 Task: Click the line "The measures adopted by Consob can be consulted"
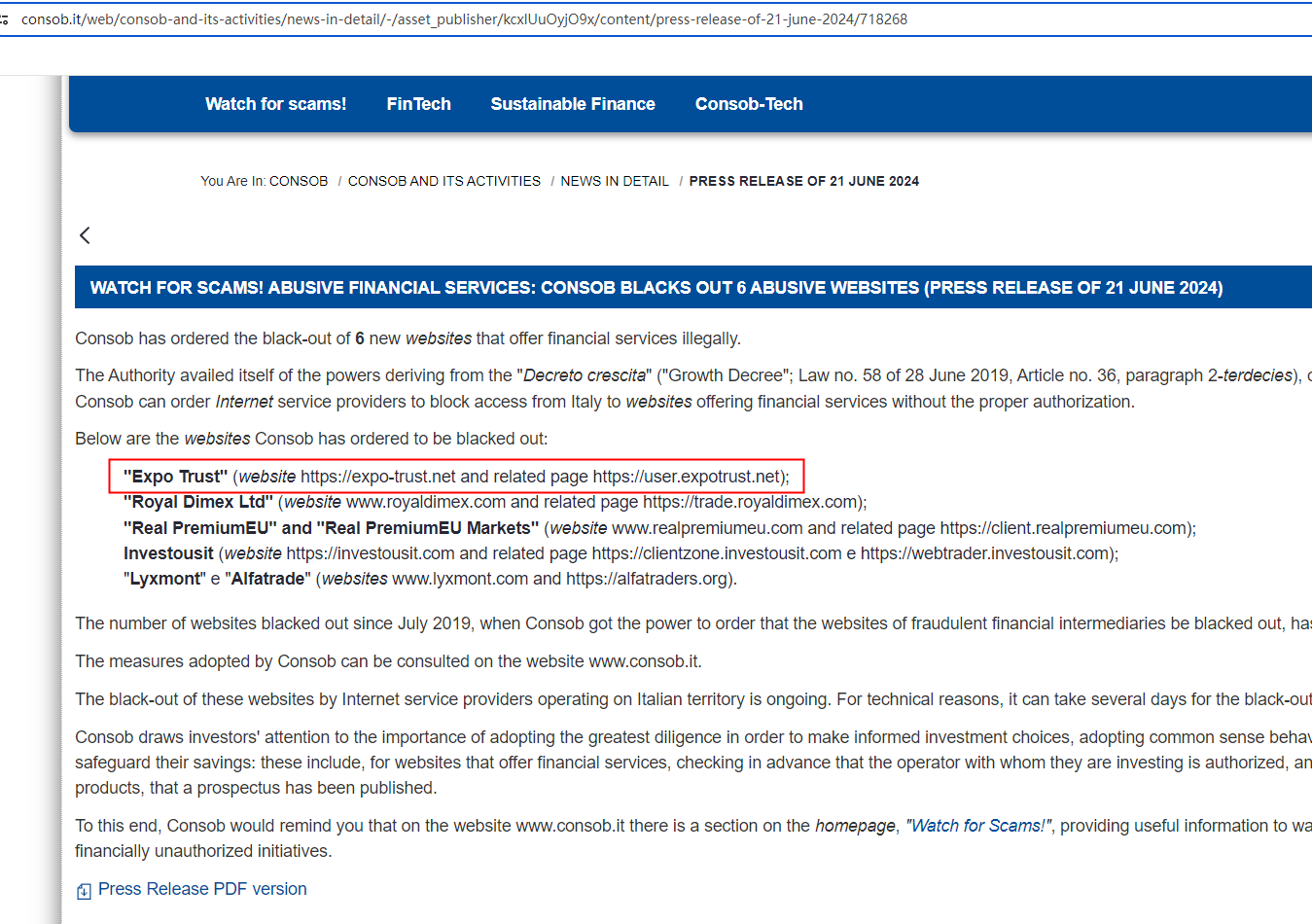(x=388, y=661)
